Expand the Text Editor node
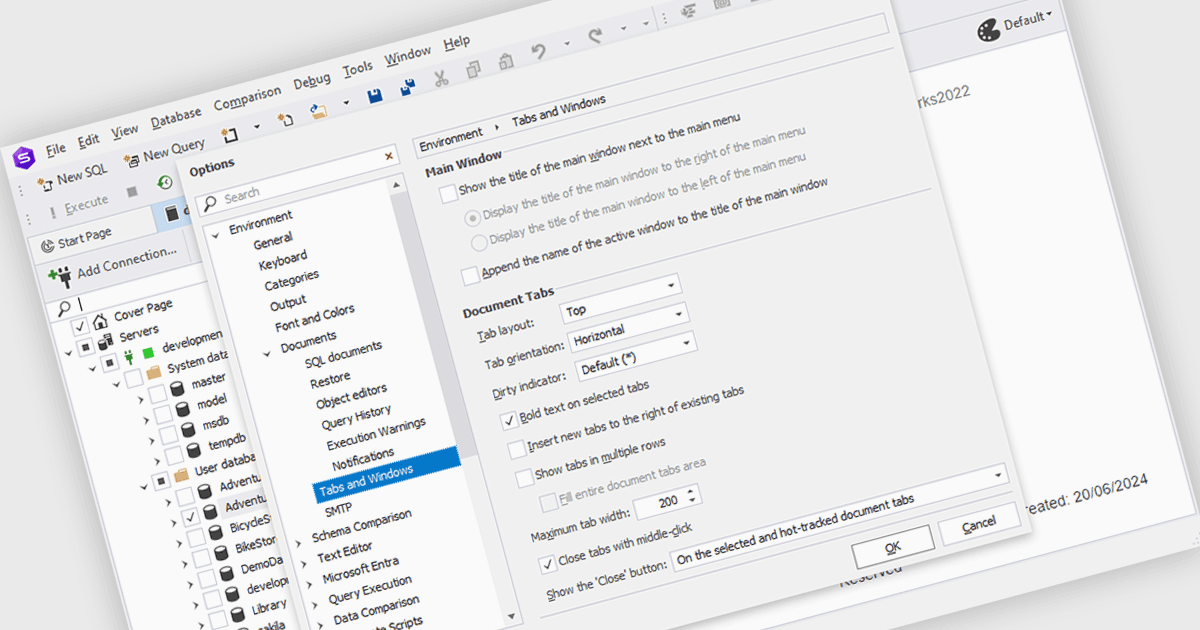This screenshot has width=1200, height=630. (303, 563)
